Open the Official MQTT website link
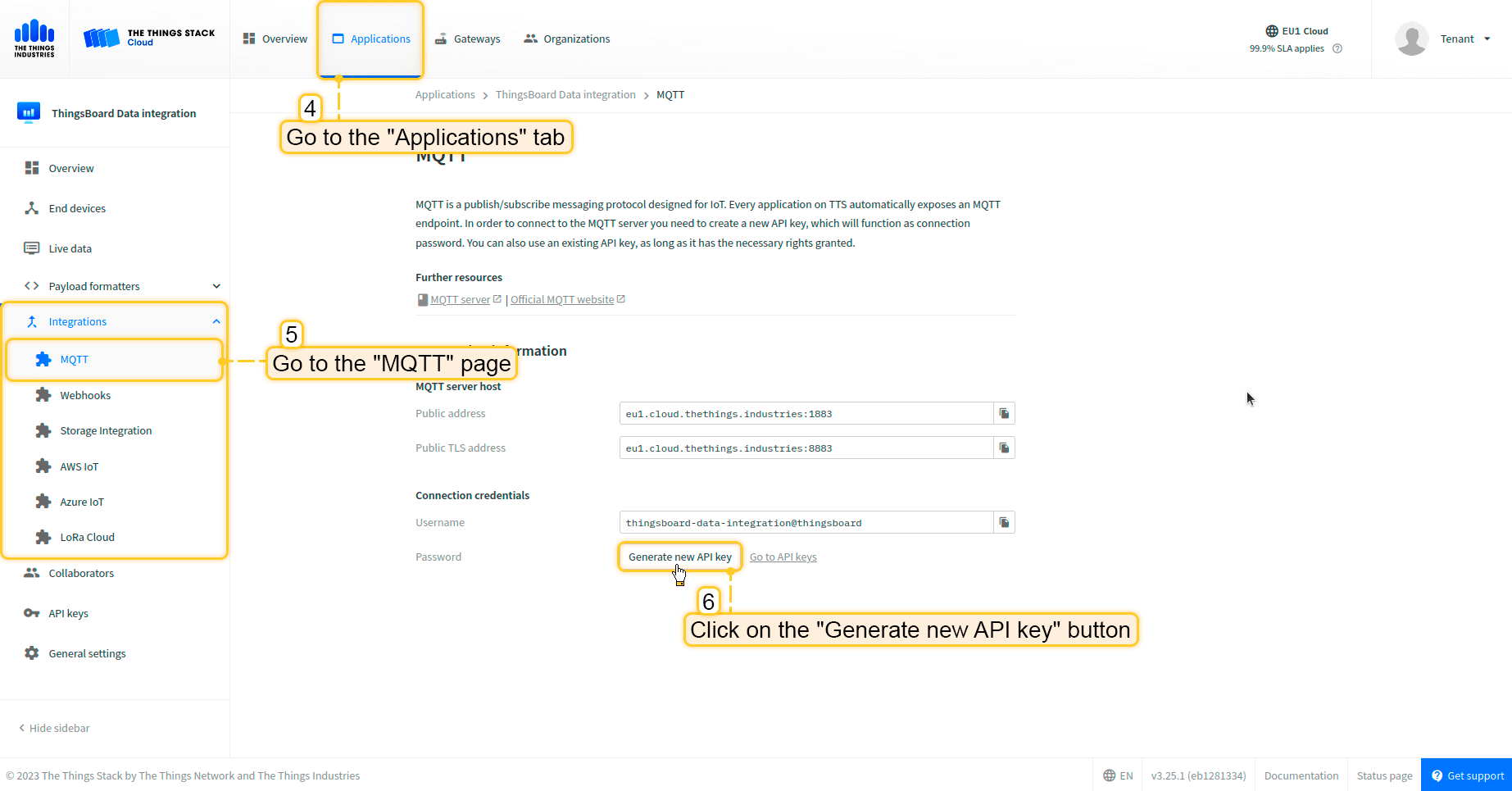This screenshot has width=1512, height=791. [x=562, y=300]
